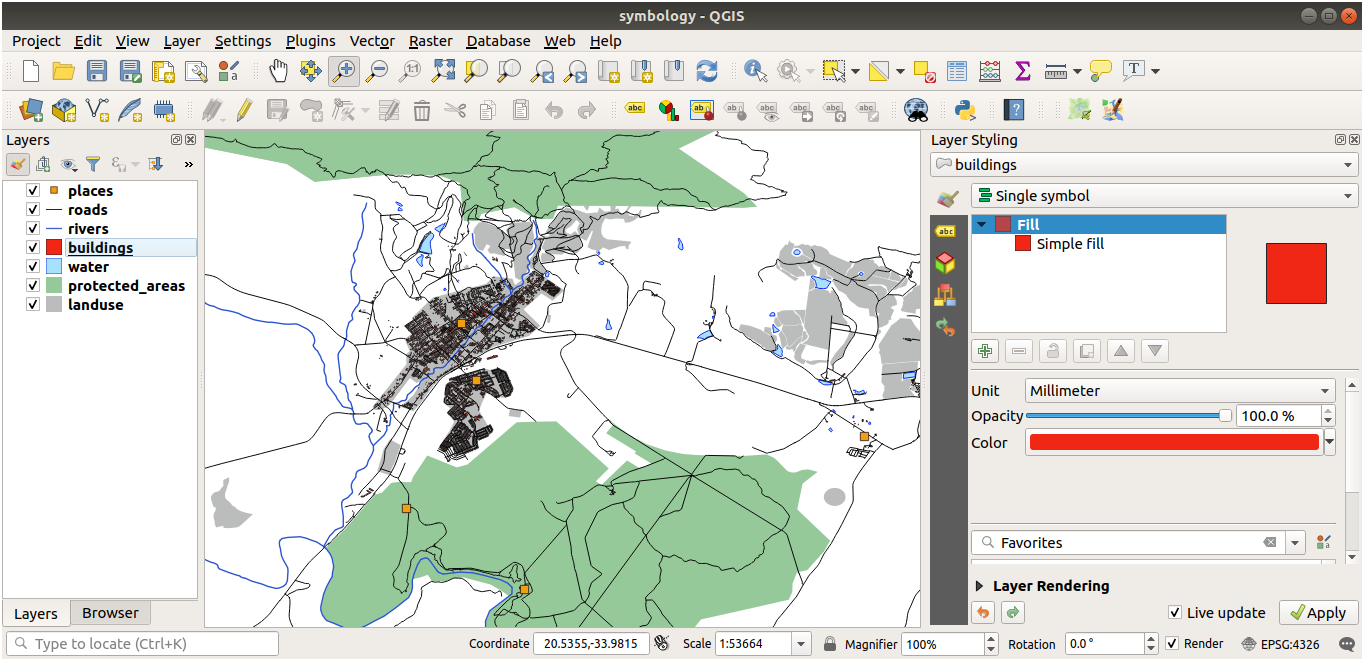Viewport: 1364px width, 661px height.
Task: Click the Type to locate search field
Action: tap(143, 644)
